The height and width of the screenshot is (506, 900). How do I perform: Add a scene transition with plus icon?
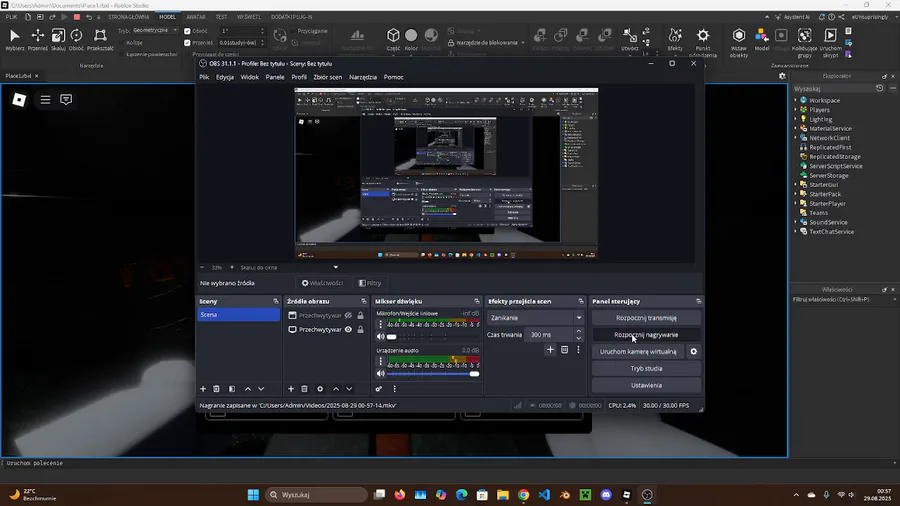[550, 350]
